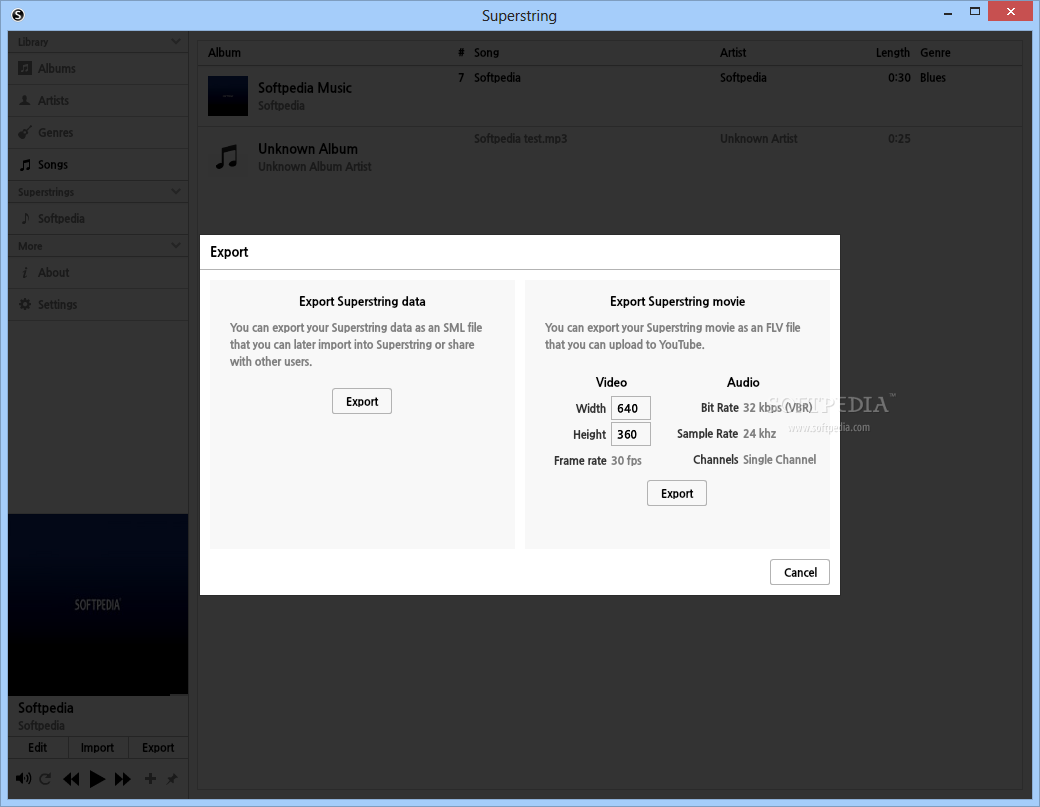Open the Edit tab in sidebar
This screenshot has height=807, width=1040.
38,747
